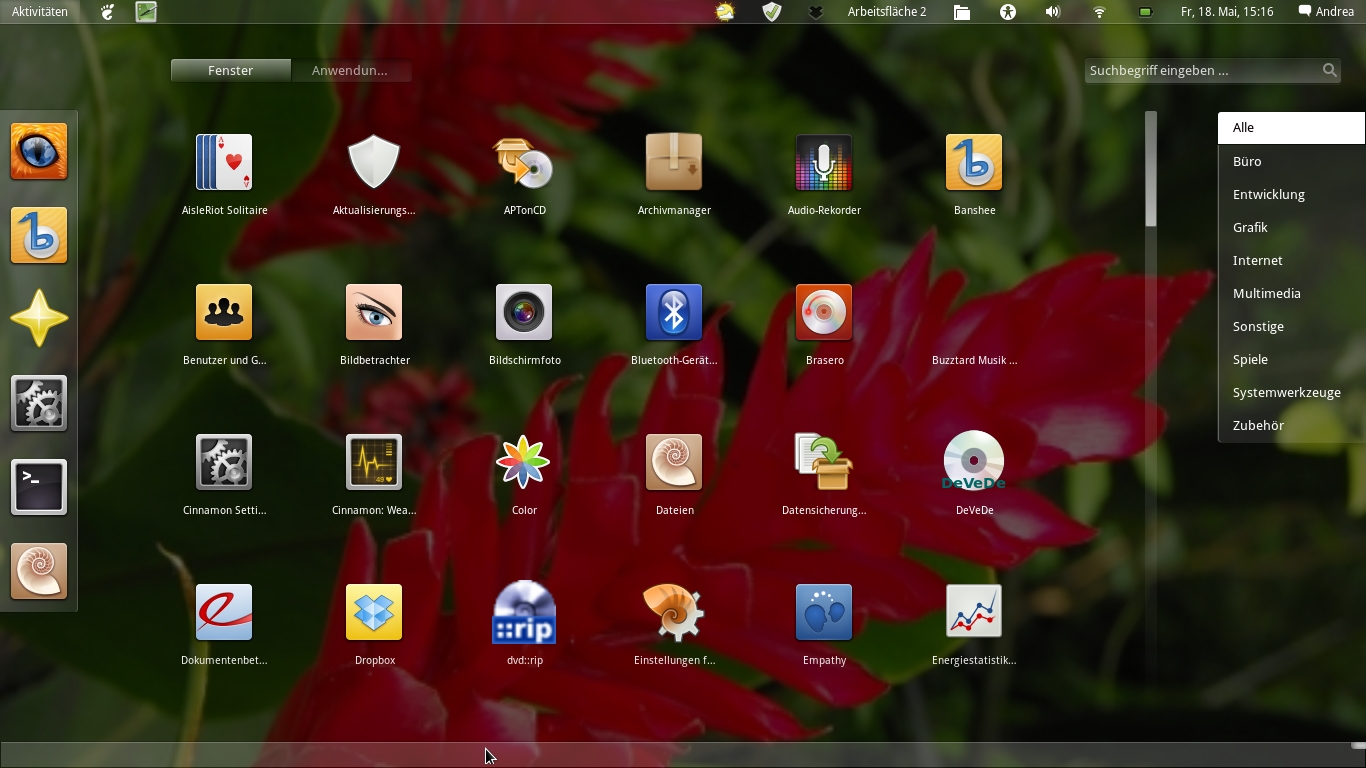The width and height of the screenshot is (1366, 768).
Task: Filter apps by Büro category
Action: pyautogui.click(x=1291, y=161)
